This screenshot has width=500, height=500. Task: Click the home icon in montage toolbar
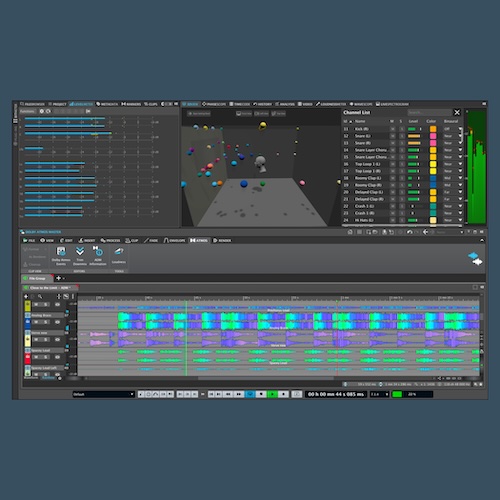point(350,232)
